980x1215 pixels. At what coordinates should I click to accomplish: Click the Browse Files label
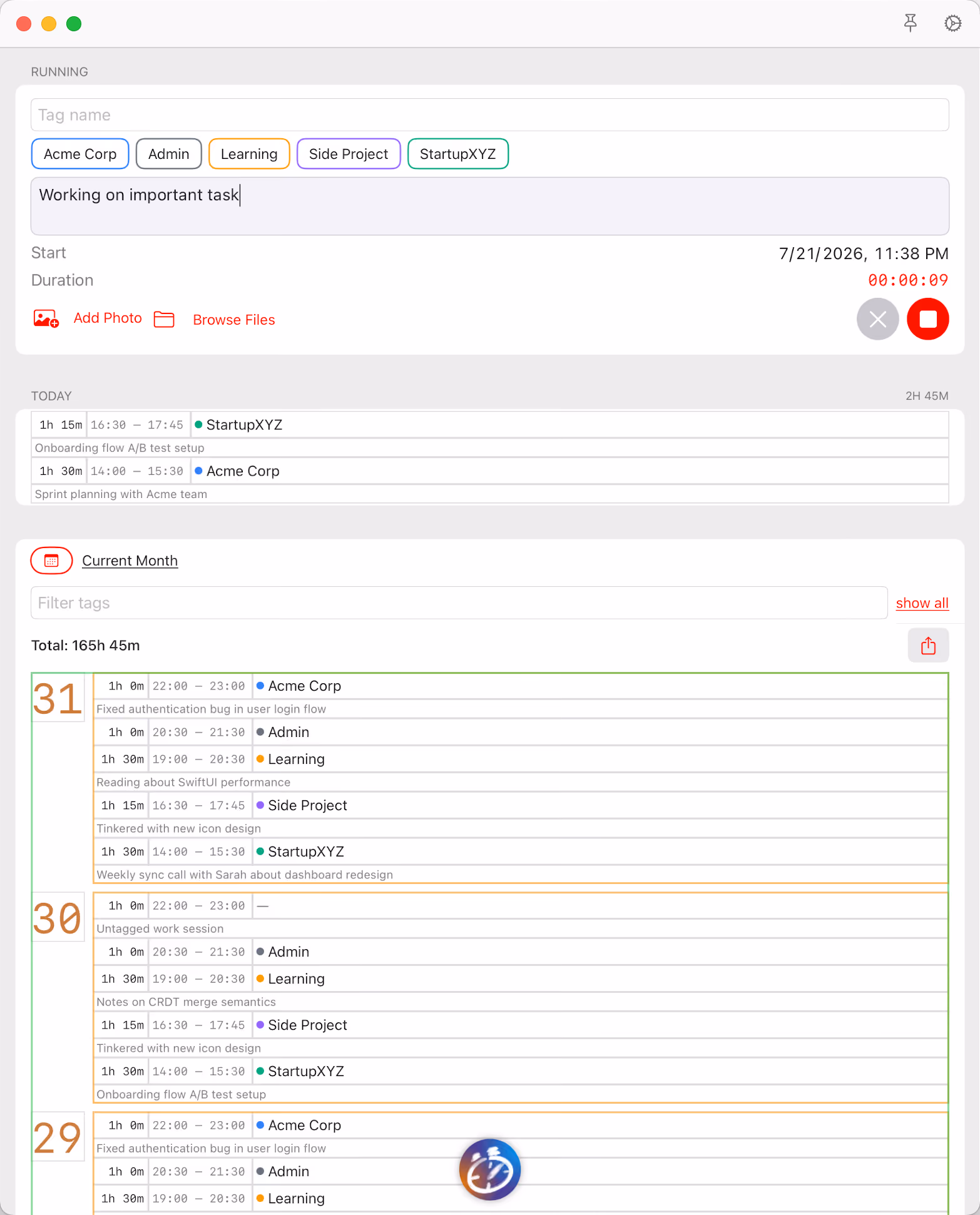tap(234, 320)
